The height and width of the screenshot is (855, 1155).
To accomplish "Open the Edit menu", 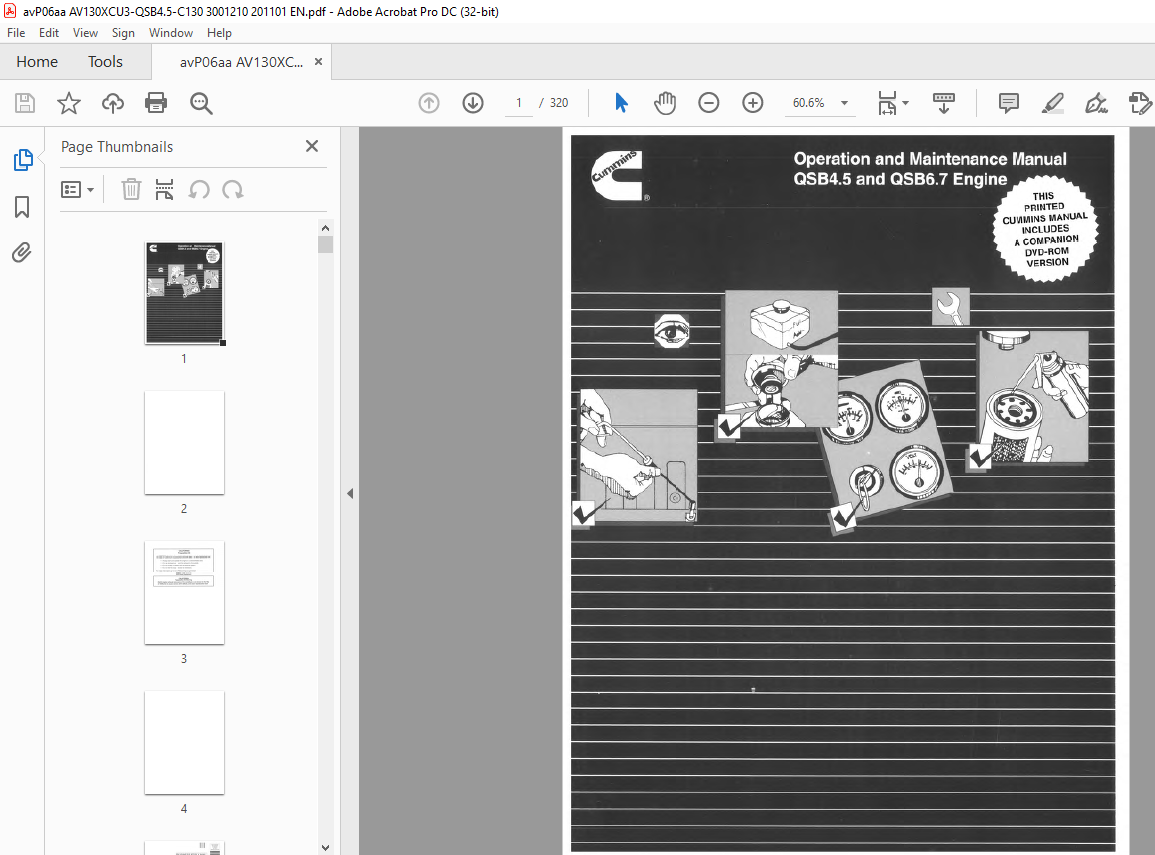I will point(49,33).
